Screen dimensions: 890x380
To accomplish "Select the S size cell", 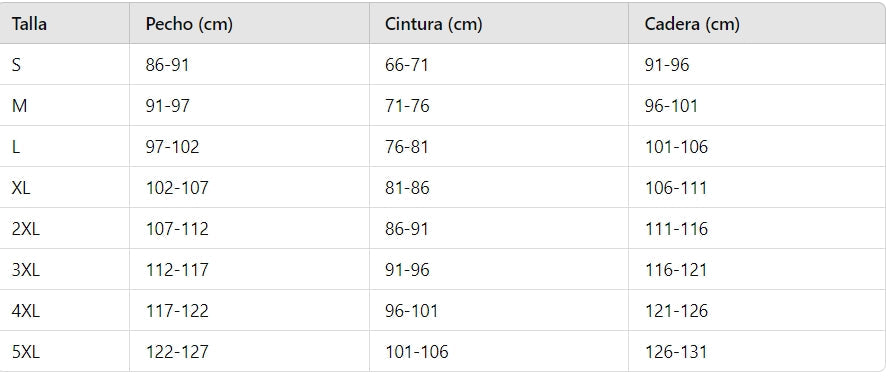I will coord(16,65).
